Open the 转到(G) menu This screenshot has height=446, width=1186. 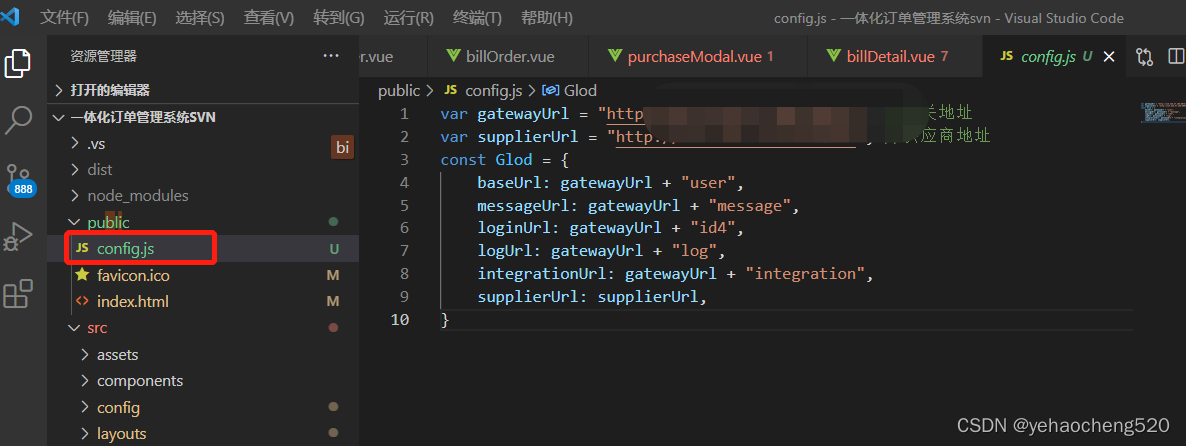(337, 18)
